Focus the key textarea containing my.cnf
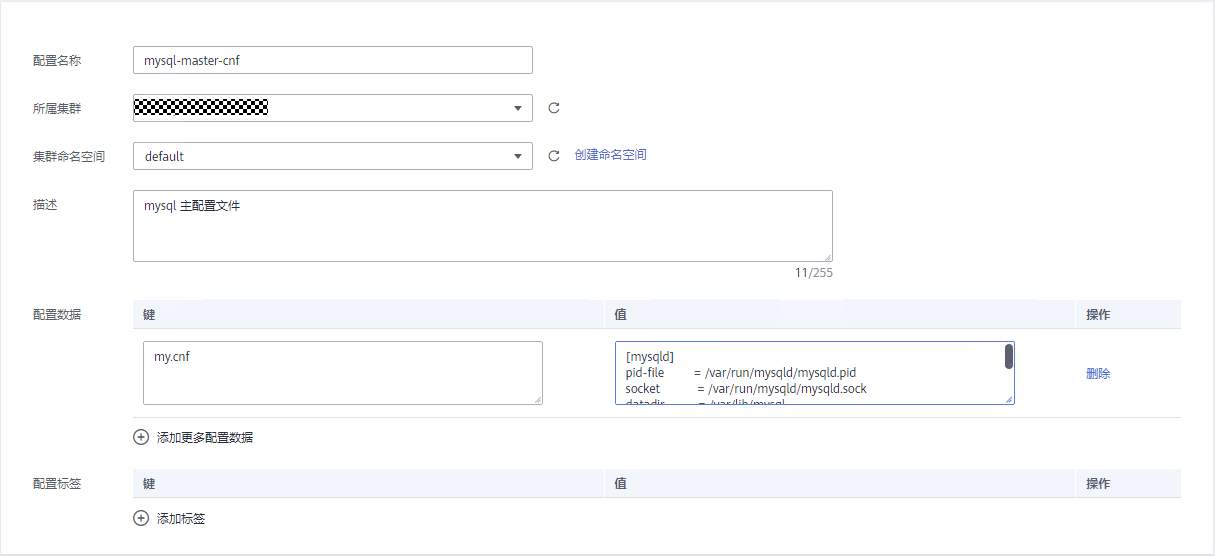The height and width of the screenshot is (556, 1215). point(342,373)
